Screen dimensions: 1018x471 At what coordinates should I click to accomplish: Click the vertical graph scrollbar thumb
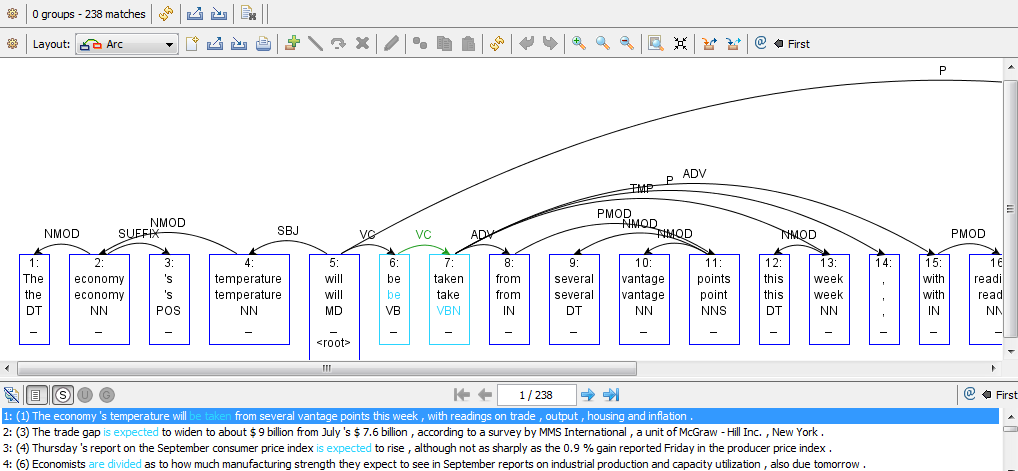[1010, 209]
